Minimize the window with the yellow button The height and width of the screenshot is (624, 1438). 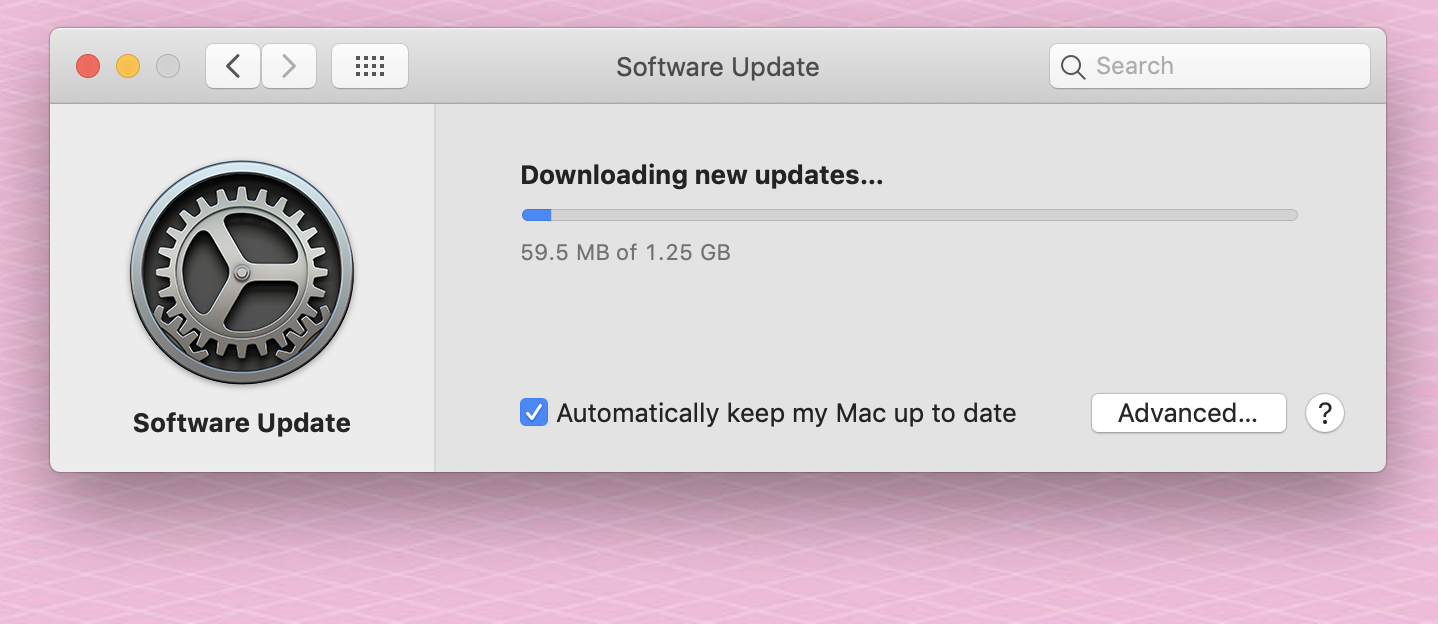(128, 66)
